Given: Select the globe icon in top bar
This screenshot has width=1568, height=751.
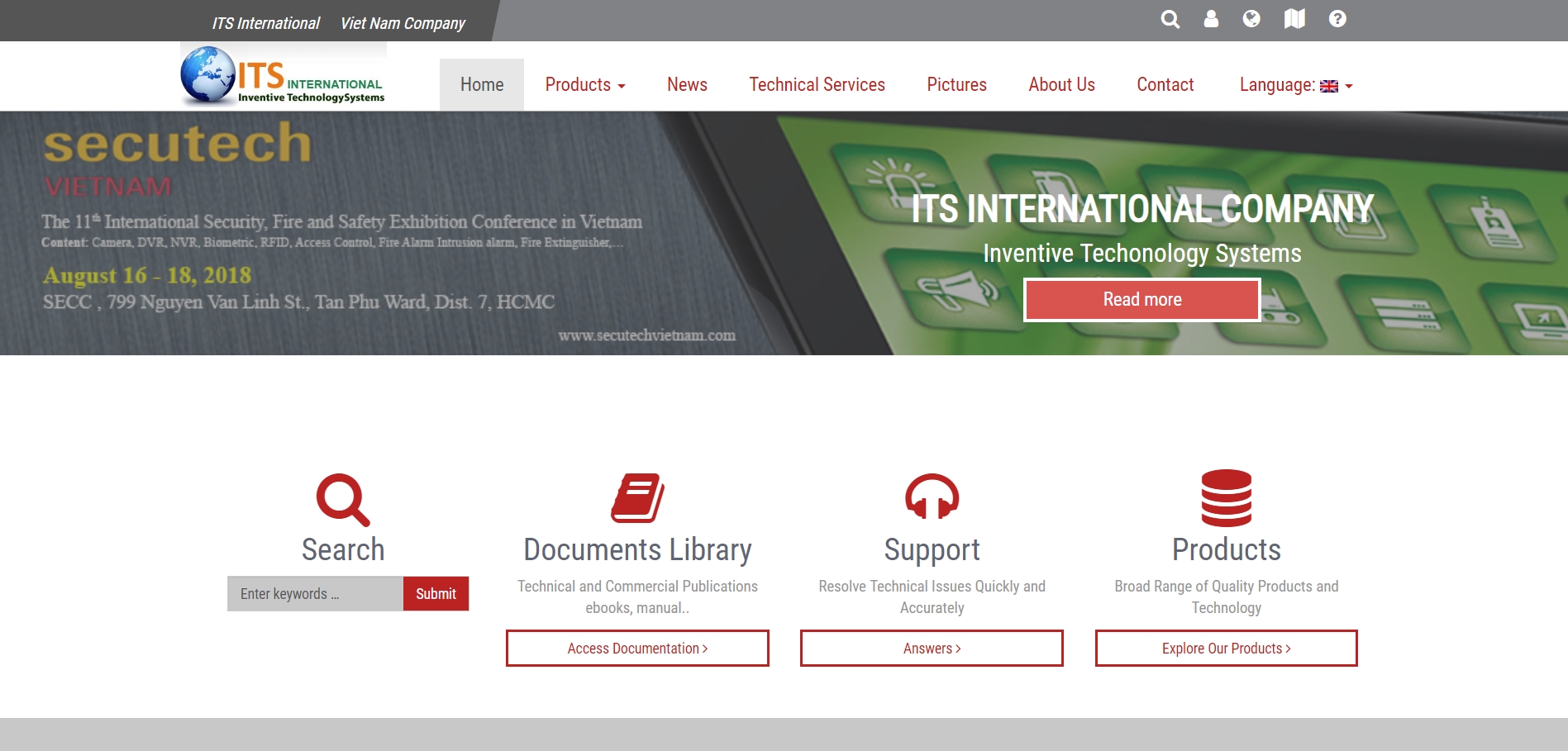Looking at the screenshot, I should pyautogui.click(x=1251, y=19).
